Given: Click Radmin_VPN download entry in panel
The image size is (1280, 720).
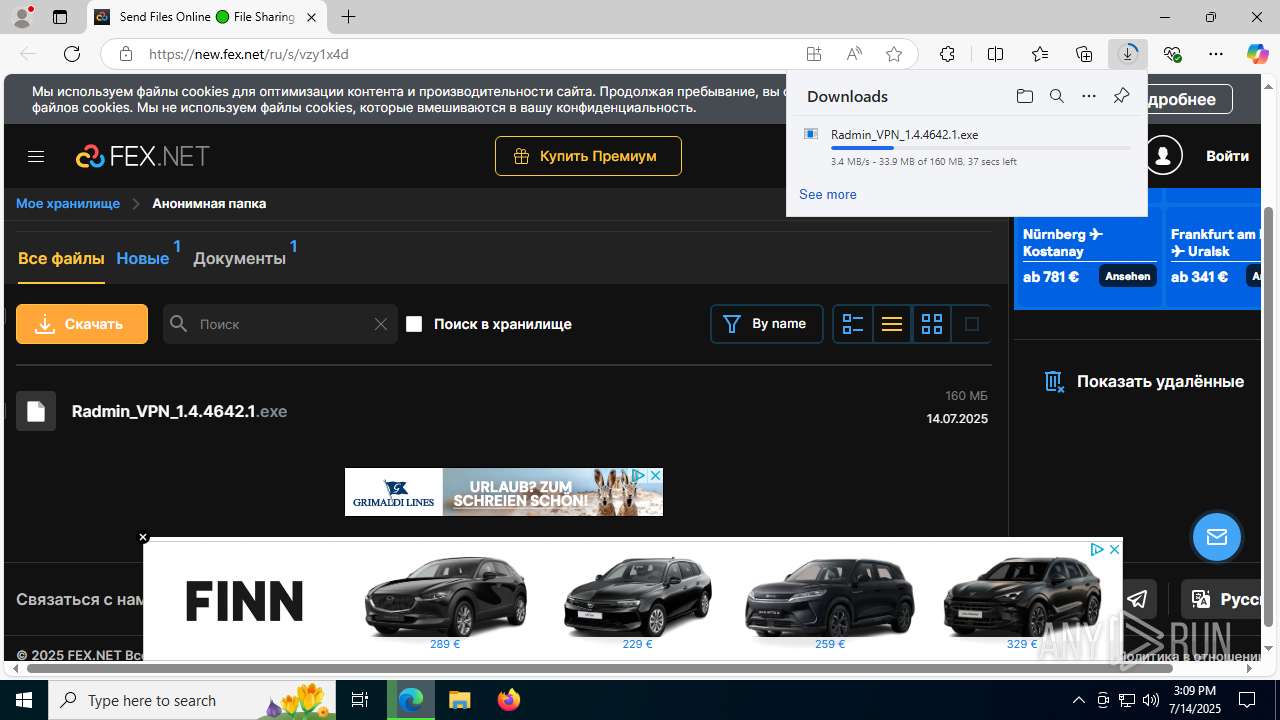Looking at the screenshot, I should [x=967, y=147].
